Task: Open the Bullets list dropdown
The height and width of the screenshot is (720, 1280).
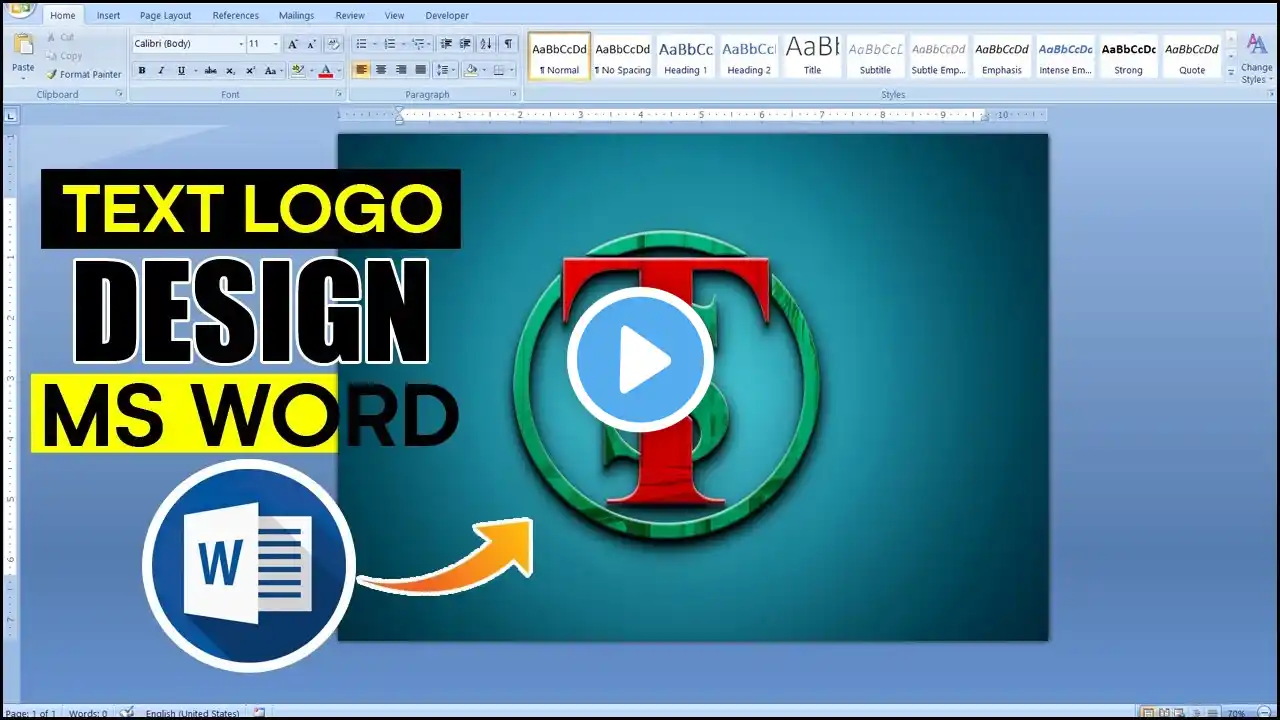Action: pos(374,44)
